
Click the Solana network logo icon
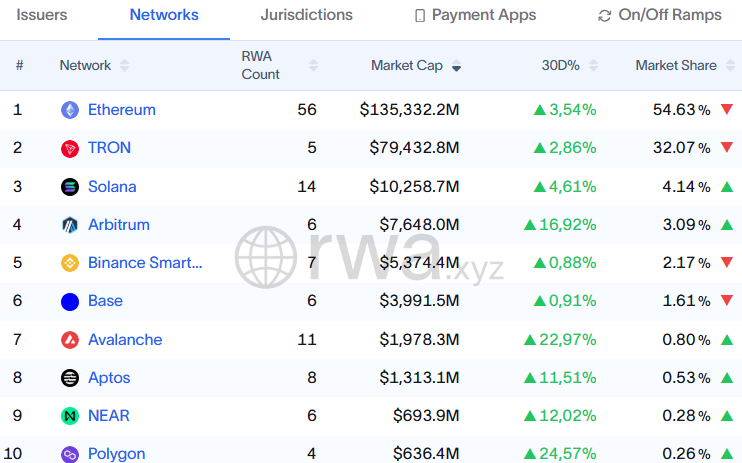[70, 187]
